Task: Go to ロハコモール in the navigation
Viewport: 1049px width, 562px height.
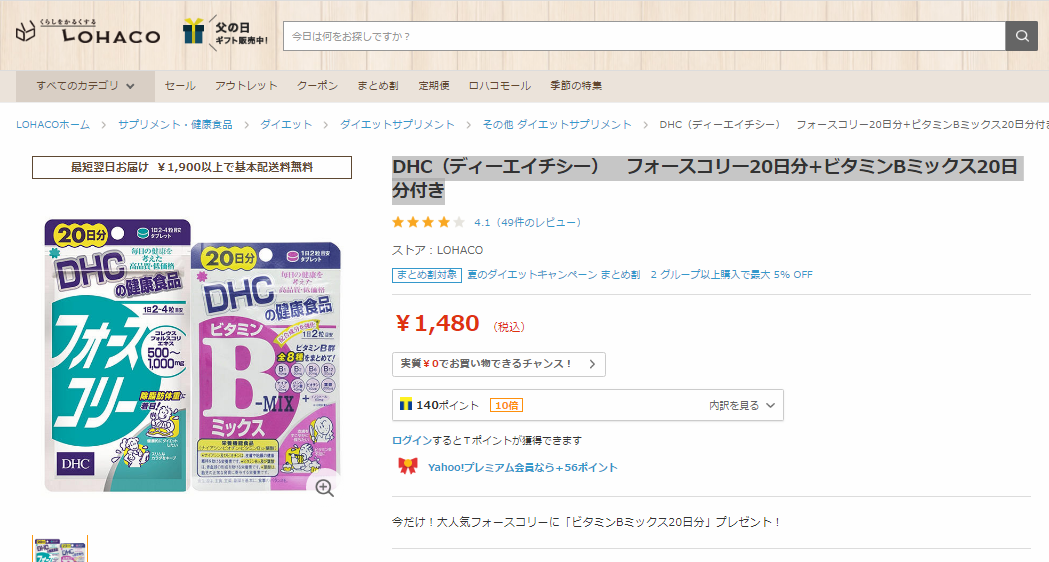Action: (x=500, y=86)
